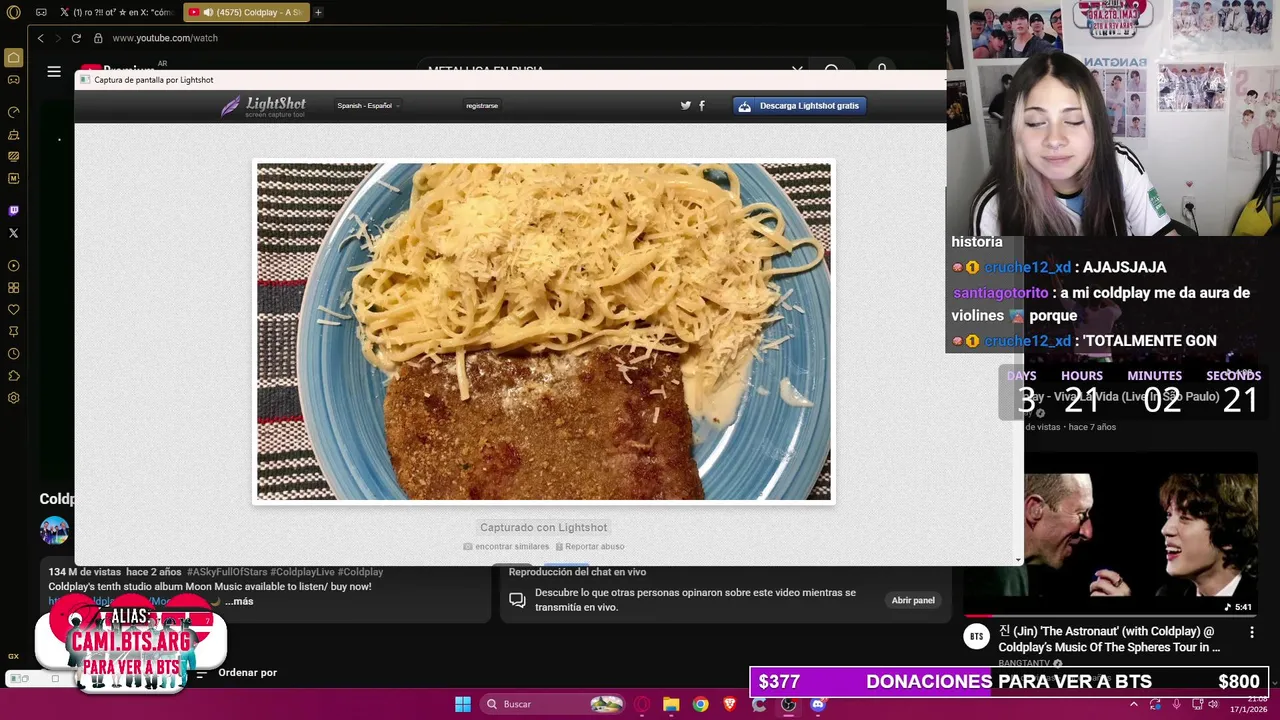Viewport: 1280px width, 720px height.
Task: Open the Opera GX menu logo
Action: point(13,12)
